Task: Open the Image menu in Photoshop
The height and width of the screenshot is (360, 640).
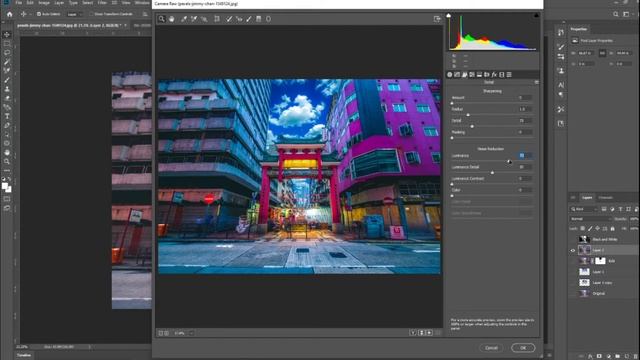Action: (x=44, y=2)
